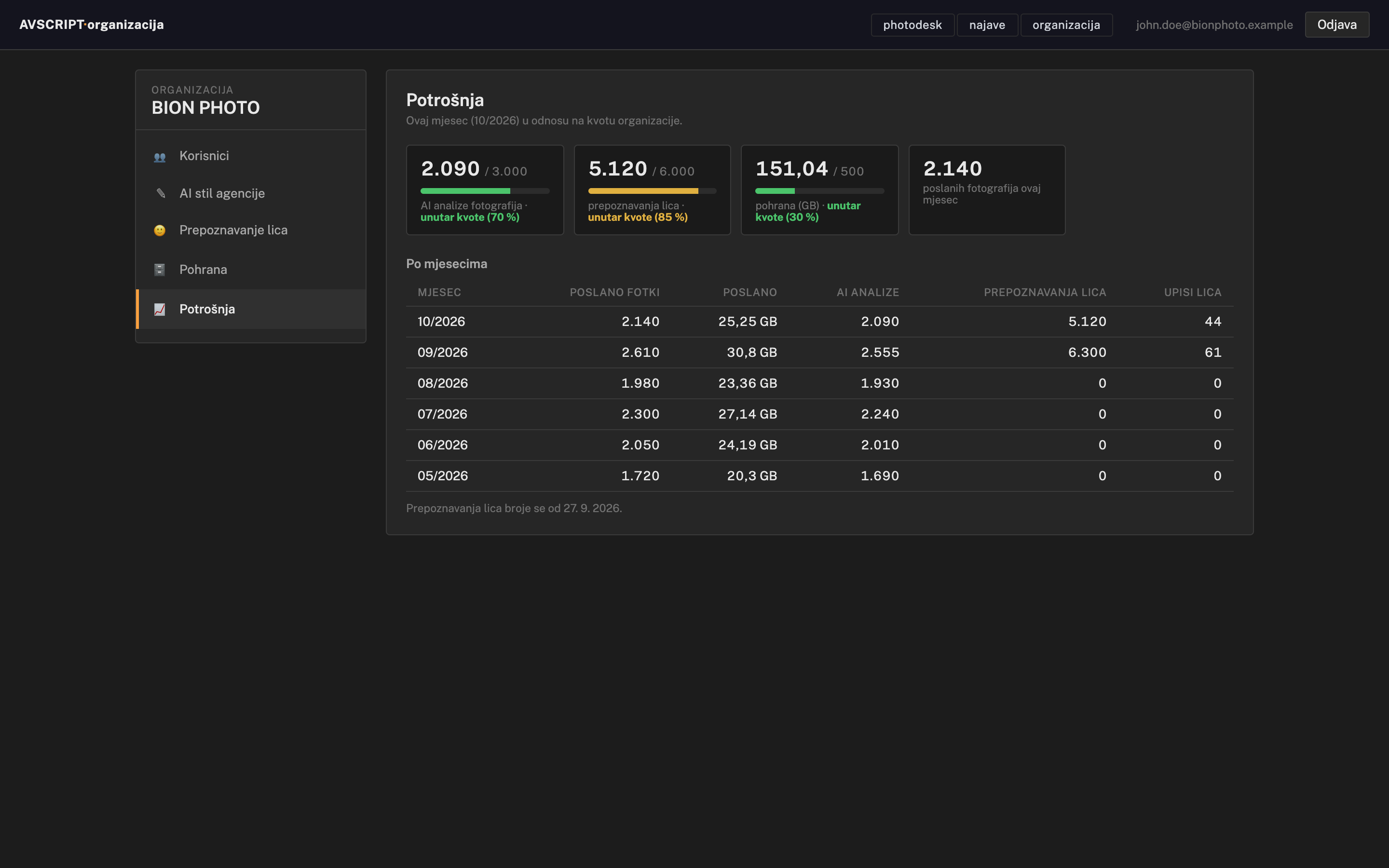Click the Po mjesecima heading
The height and width of the screenshot is (868, 1389).
(447, 264)
